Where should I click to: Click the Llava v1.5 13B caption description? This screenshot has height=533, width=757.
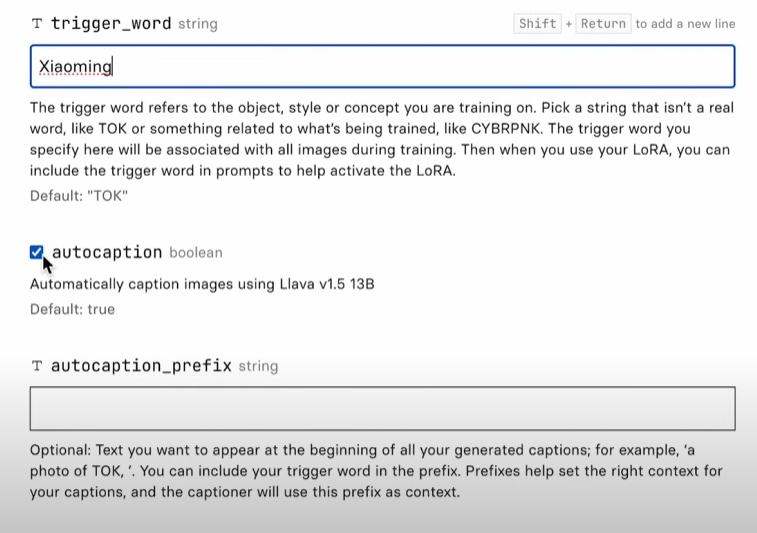202,284
